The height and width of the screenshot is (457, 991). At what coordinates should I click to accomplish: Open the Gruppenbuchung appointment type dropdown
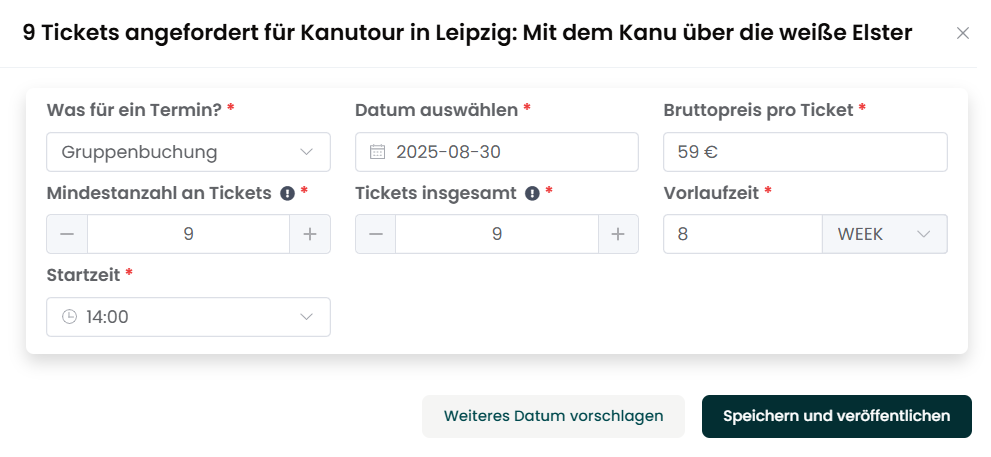click(188, 152)
